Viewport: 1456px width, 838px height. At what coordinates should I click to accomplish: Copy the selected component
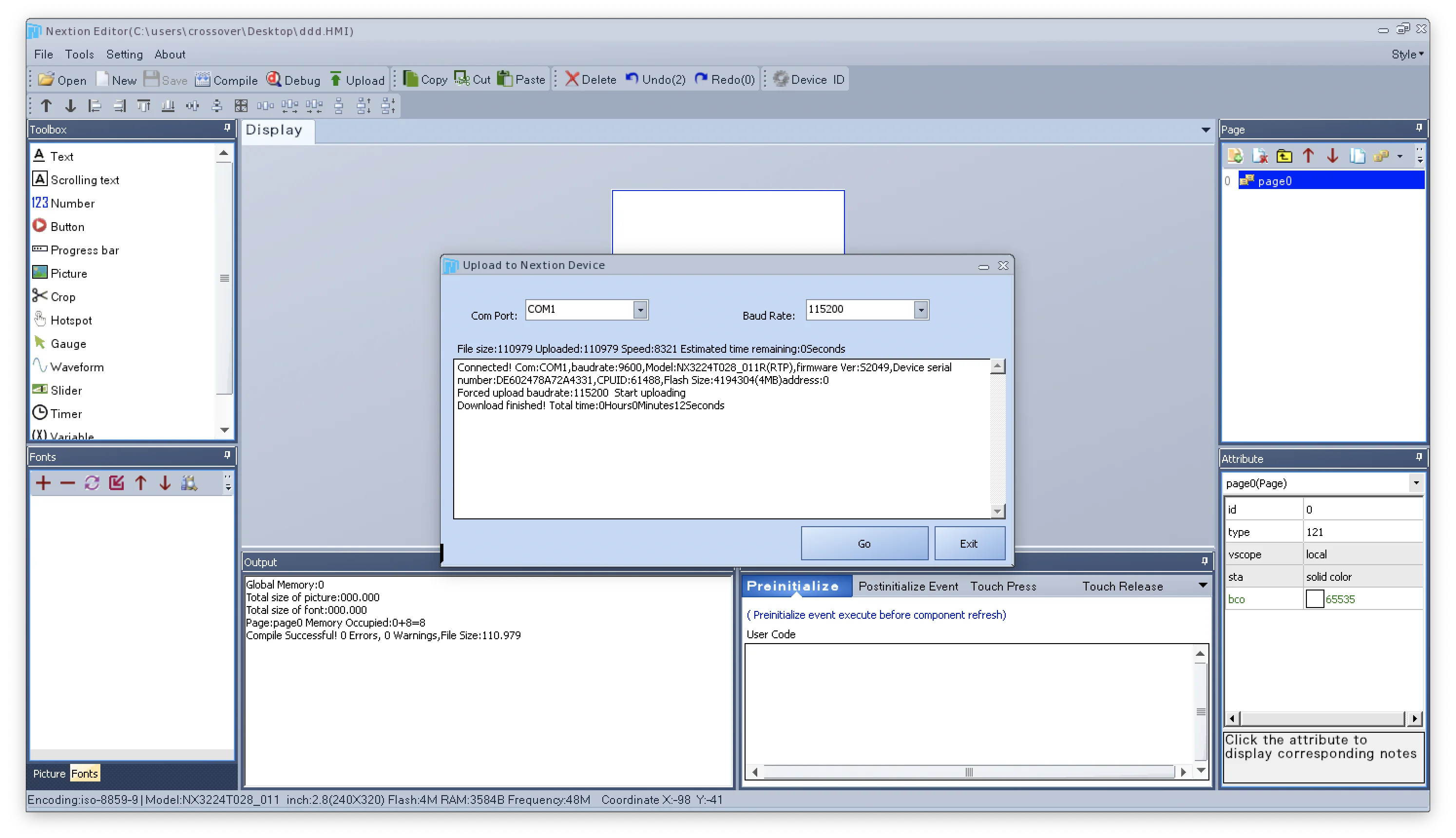pyautogui.click(x=425, y=79)
